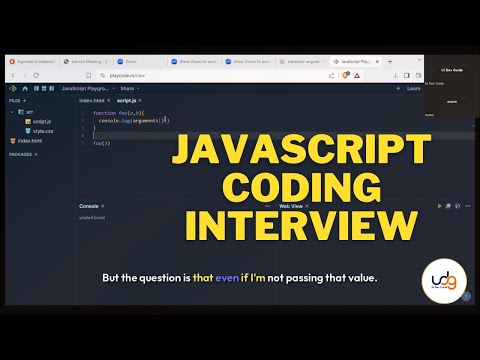Switch to the script.js editor tab
The height and width of the screenshot is (360, 480).
[x=126, y=100]
